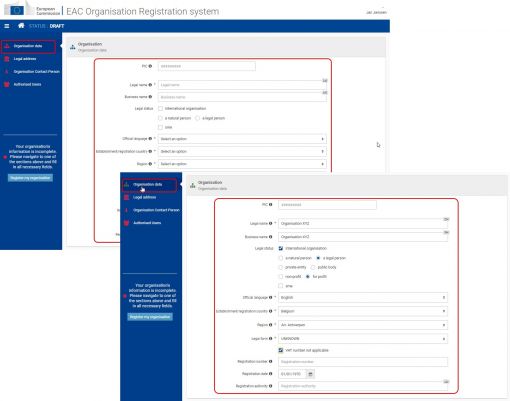Open the Registration date calendar picker icon
This screenshot has height=401, width=510.
(310, 374)
